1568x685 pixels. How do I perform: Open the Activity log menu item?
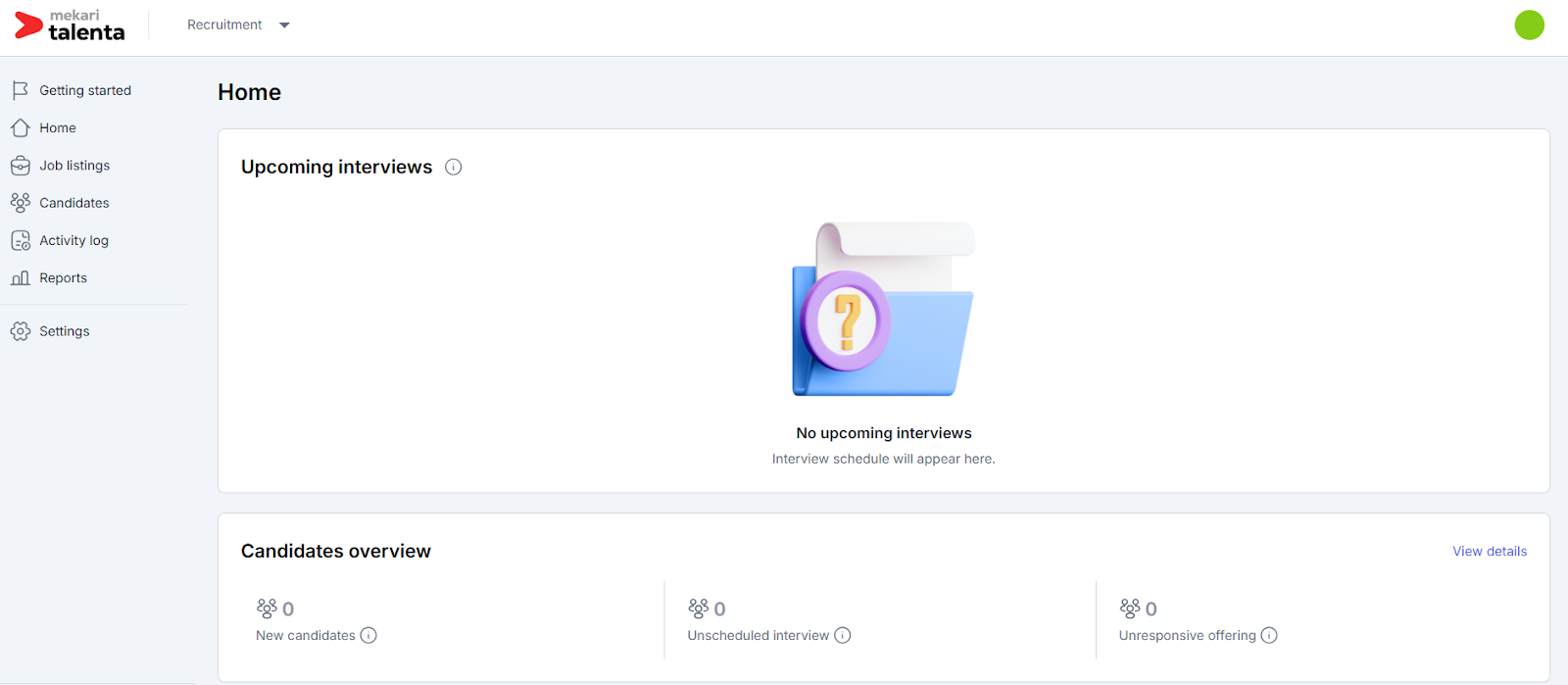[73, 240]
